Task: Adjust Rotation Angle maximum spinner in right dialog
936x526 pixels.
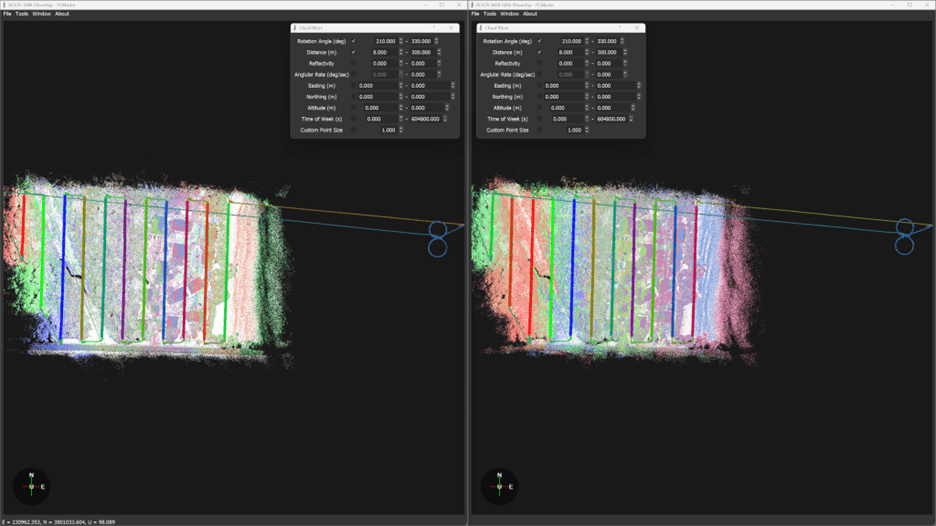Action: [624, 41]
